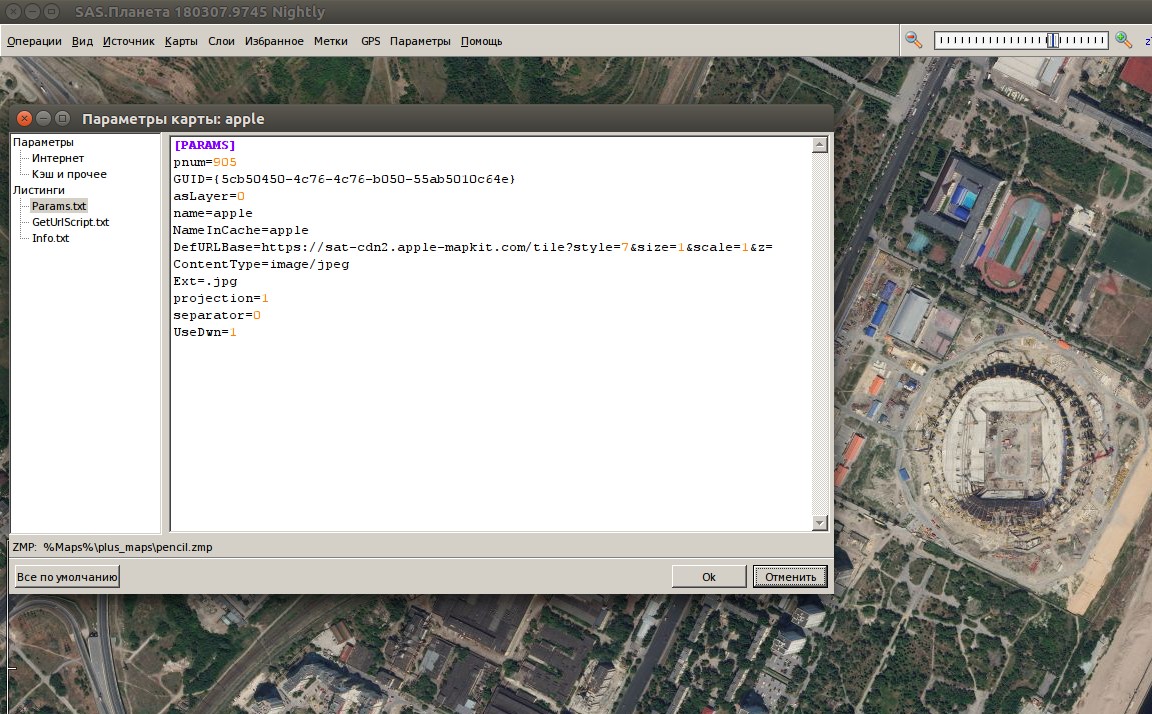Open the Карты menu

click(x=181, y=41)
